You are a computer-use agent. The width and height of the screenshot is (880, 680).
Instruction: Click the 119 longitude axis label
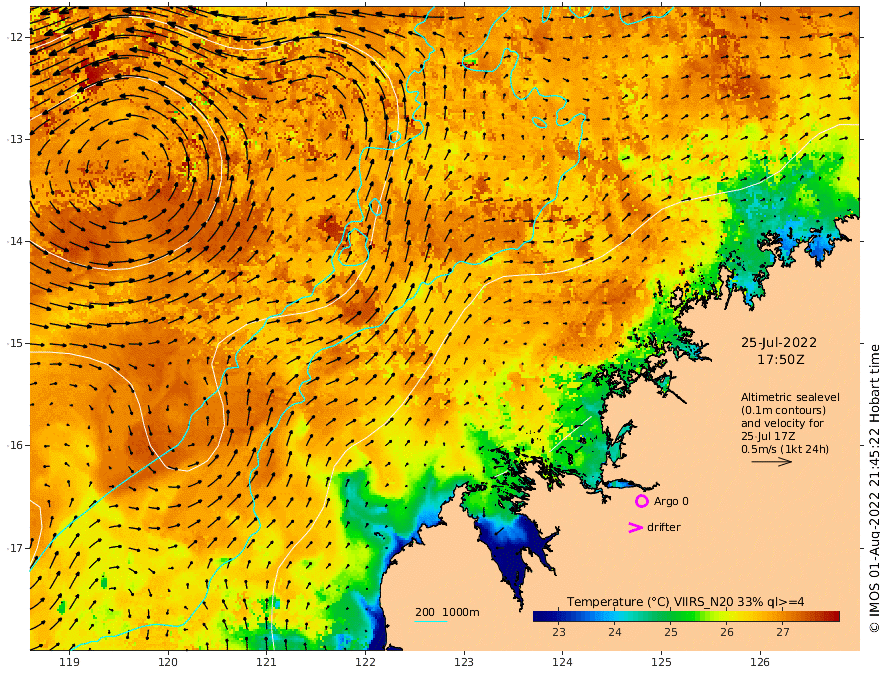70,662
